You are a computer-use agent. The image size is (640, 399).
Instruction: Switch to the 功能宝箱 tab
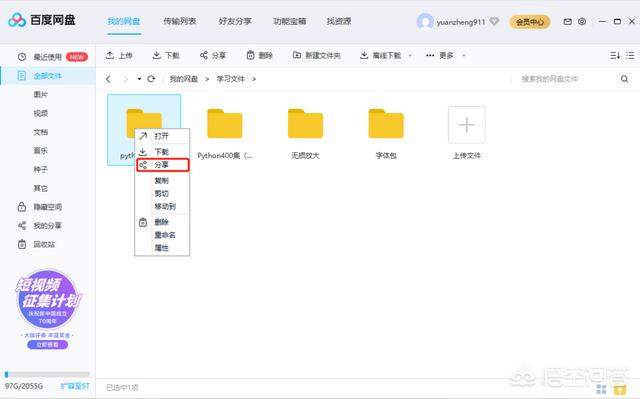click(290, 21)
